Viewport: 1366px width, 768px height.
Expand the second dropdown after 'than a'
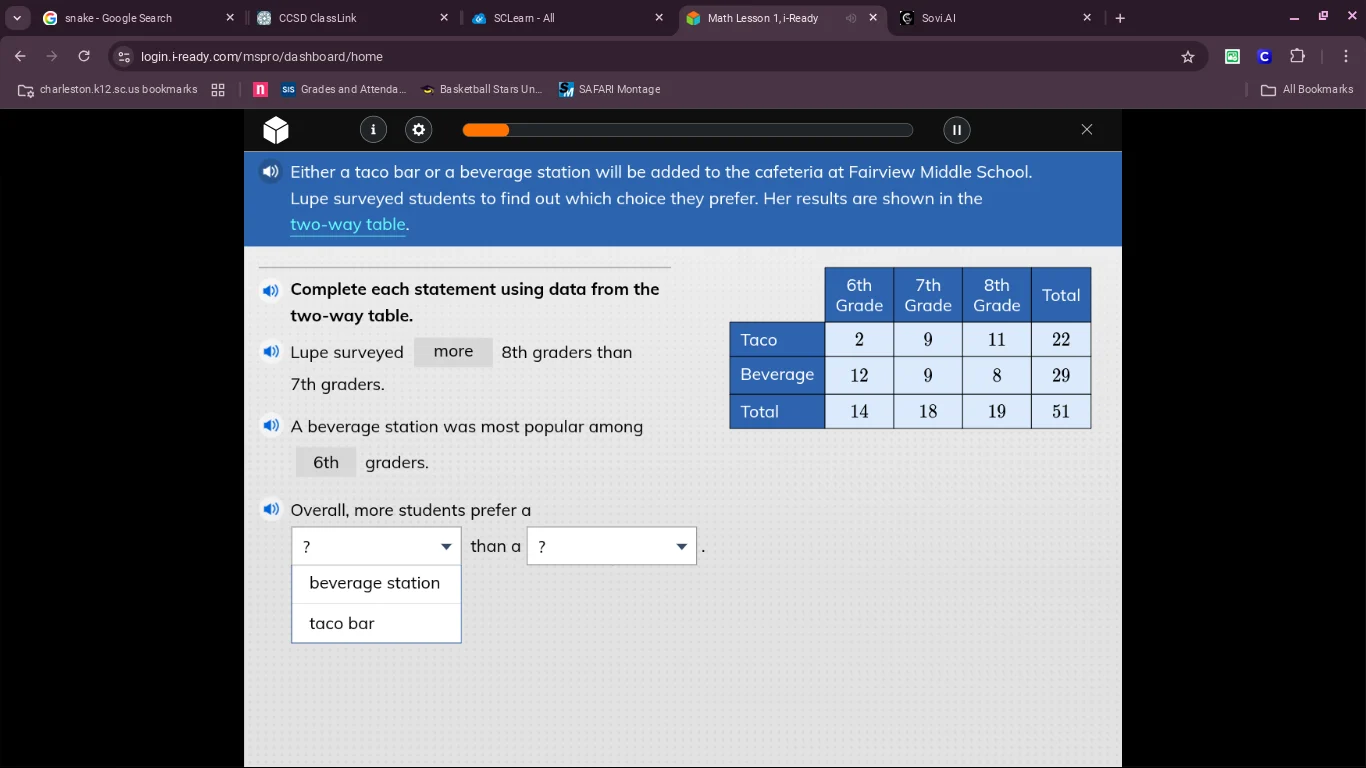coord(611,547)
